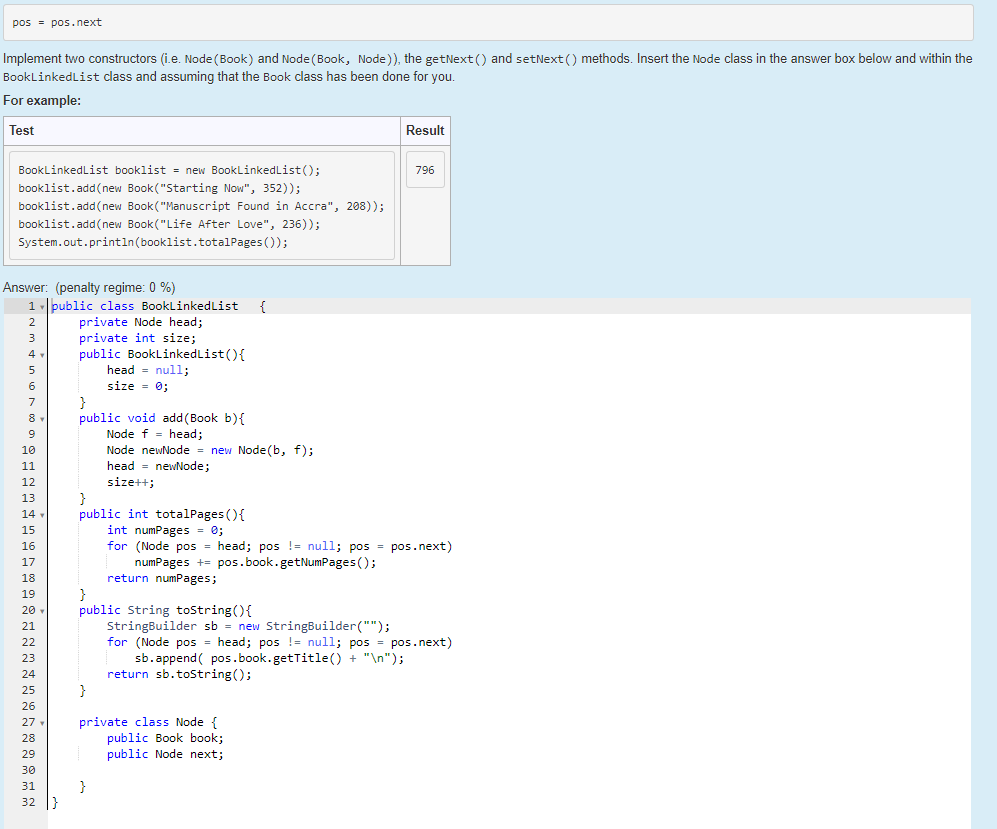Click code line 'return sb.toString();'
Viewport: 997px width, 829px height.
(179, 674)
